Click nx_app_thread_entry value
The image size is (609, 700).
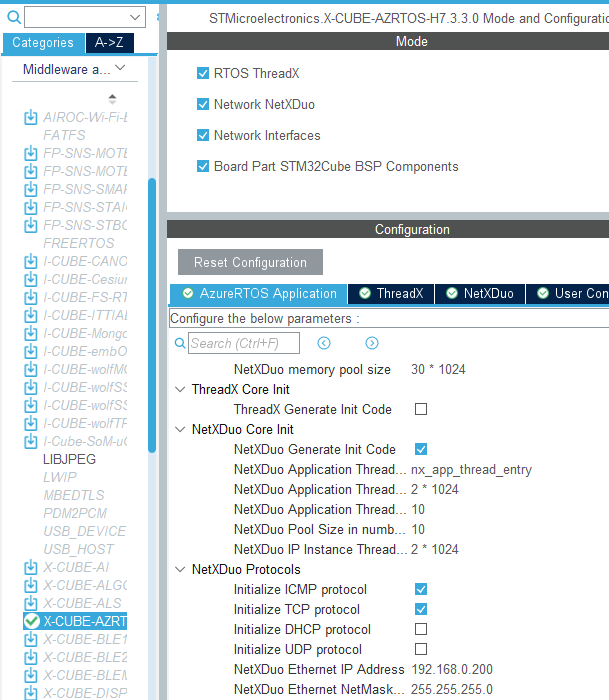[x=471, y=470]
